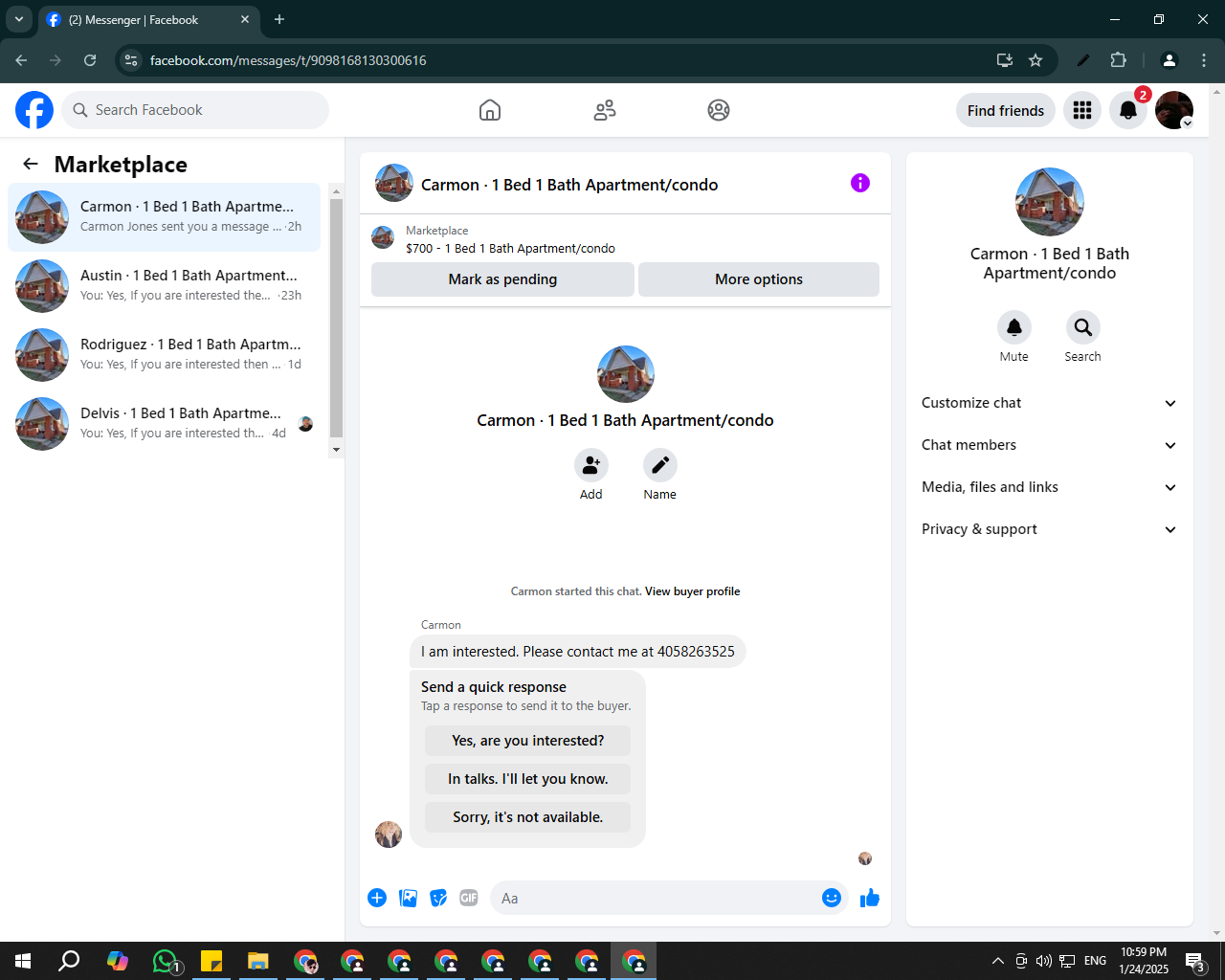Click Carmon's avatar beside the quick responses
This screenshot has height=980, width=1225.
tap(389, 835)
